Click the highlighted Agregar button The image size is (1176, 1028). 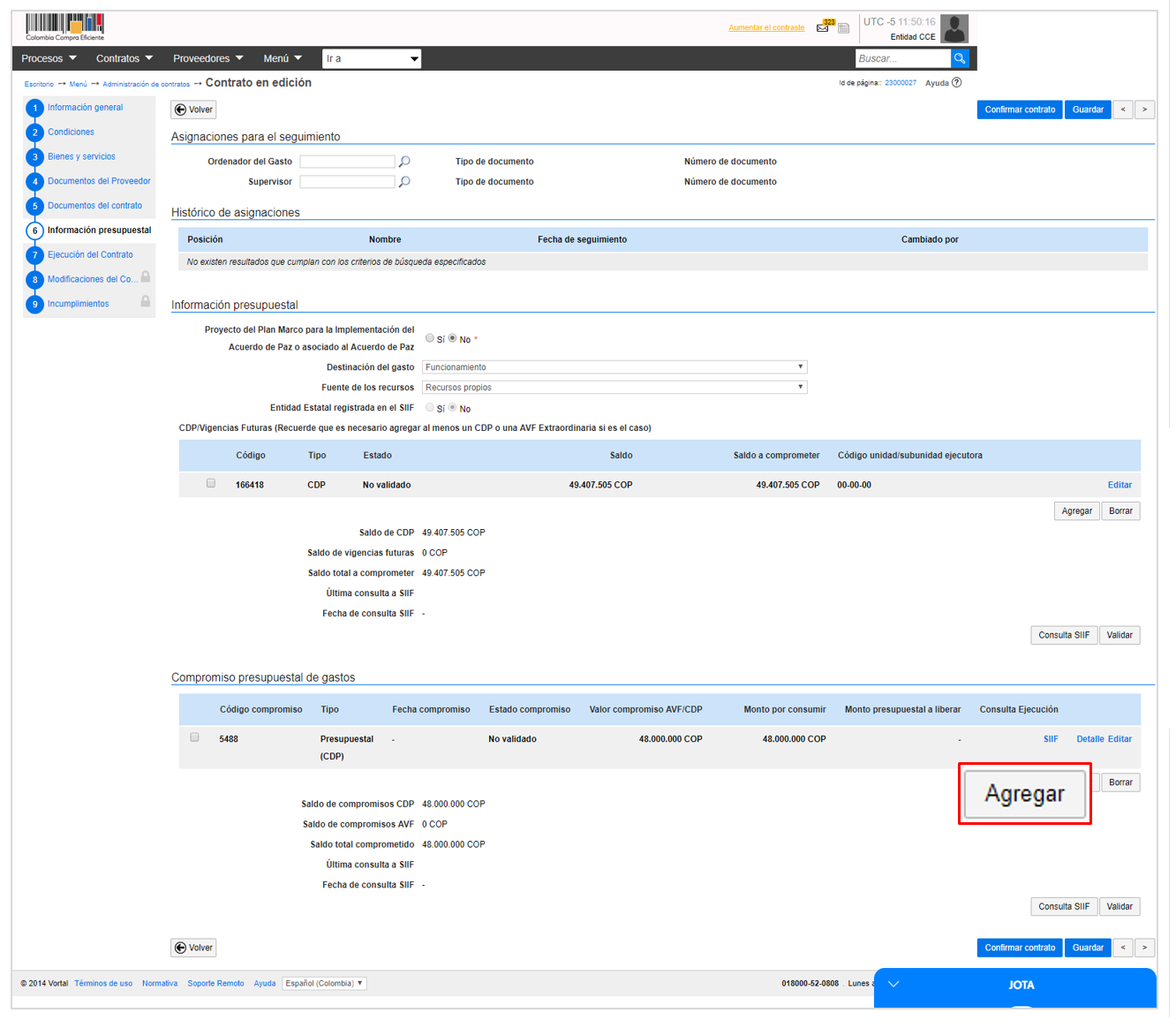pos(1024,794)
